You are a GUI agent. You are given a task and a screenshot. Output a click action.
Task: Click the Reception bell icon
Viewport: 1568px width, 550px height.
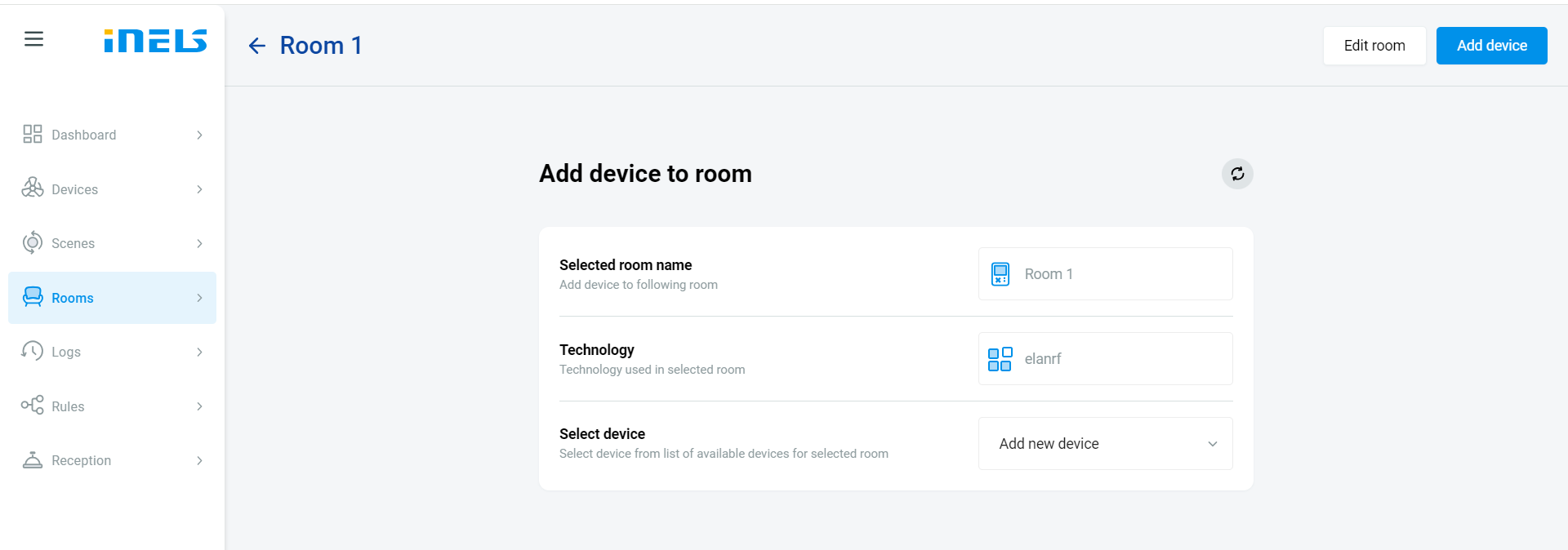point(33,460)
